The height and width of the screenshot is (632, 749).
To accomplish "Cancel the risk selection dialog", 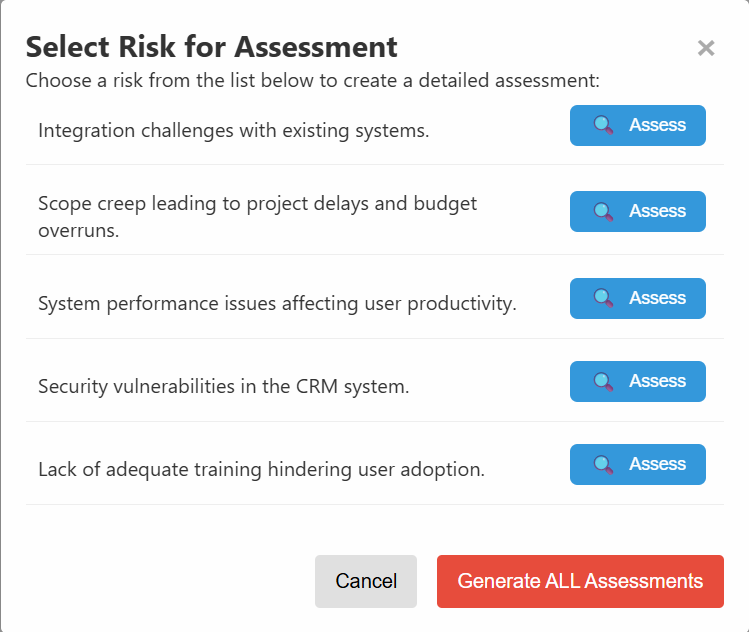I will click(x=366, y=581).
